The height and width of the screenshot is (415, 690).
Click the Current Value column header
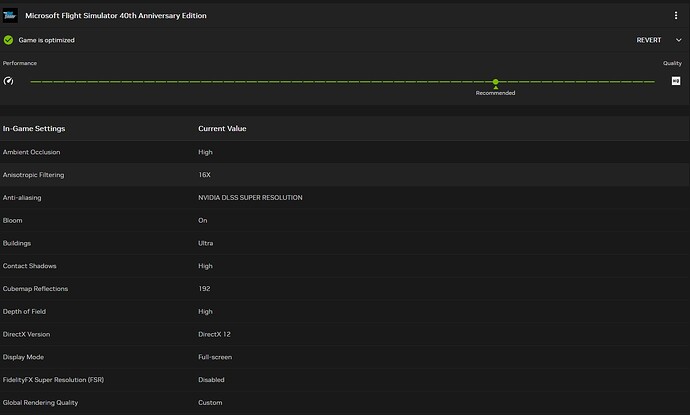coord(222,129)
